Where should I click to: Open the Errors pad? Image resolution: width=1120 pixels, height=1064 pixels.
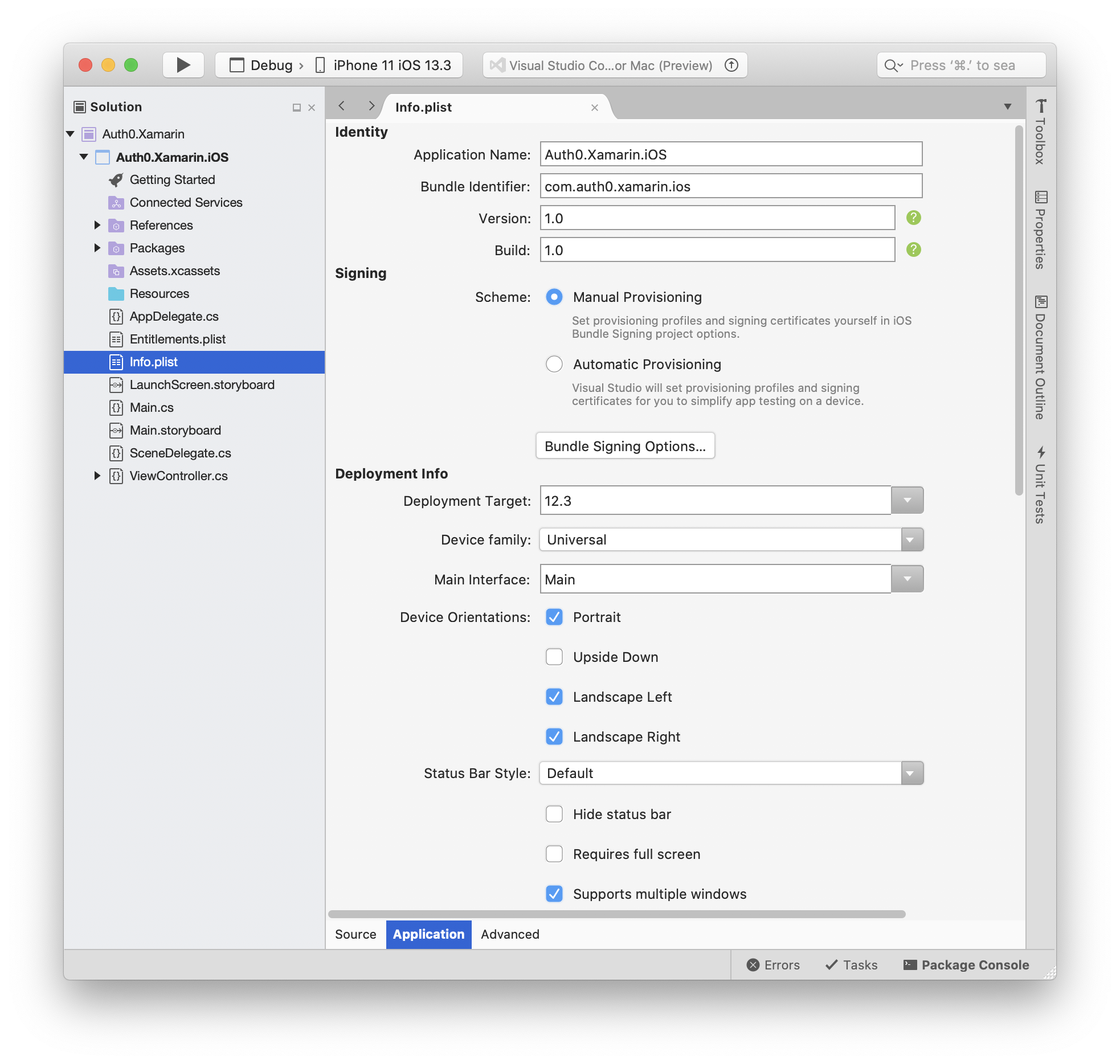pos(773,965)
